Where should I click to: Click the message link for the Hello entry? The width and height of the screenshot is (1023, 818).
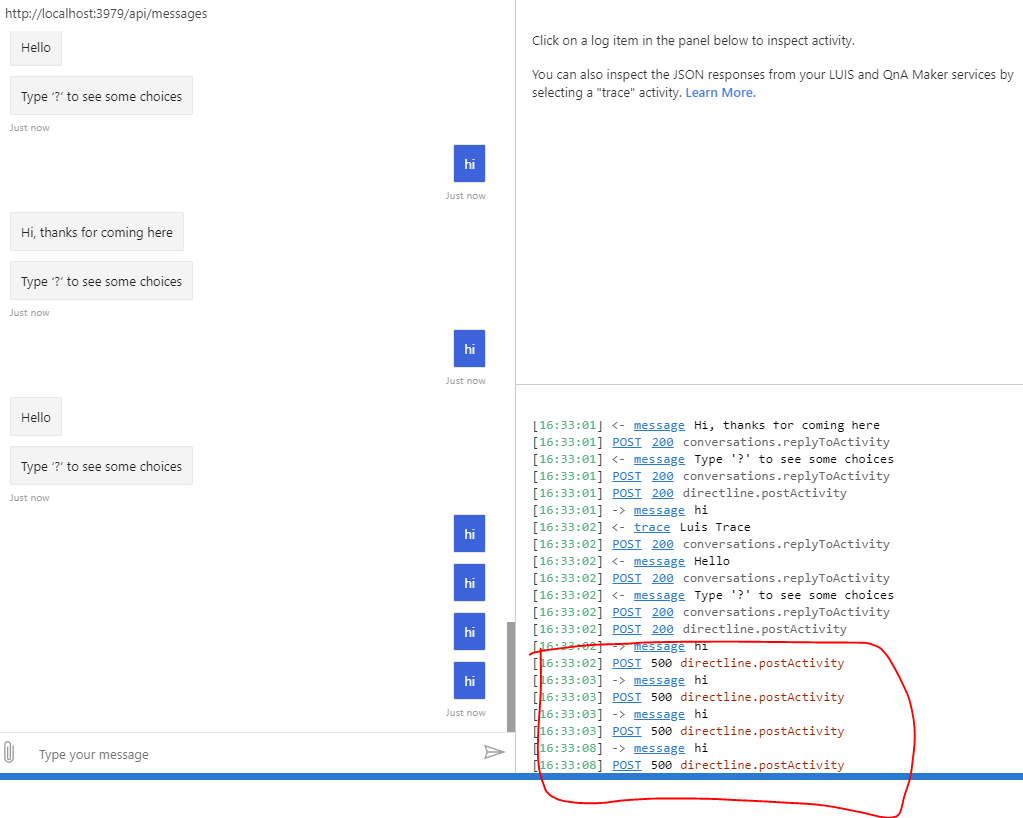659,560
